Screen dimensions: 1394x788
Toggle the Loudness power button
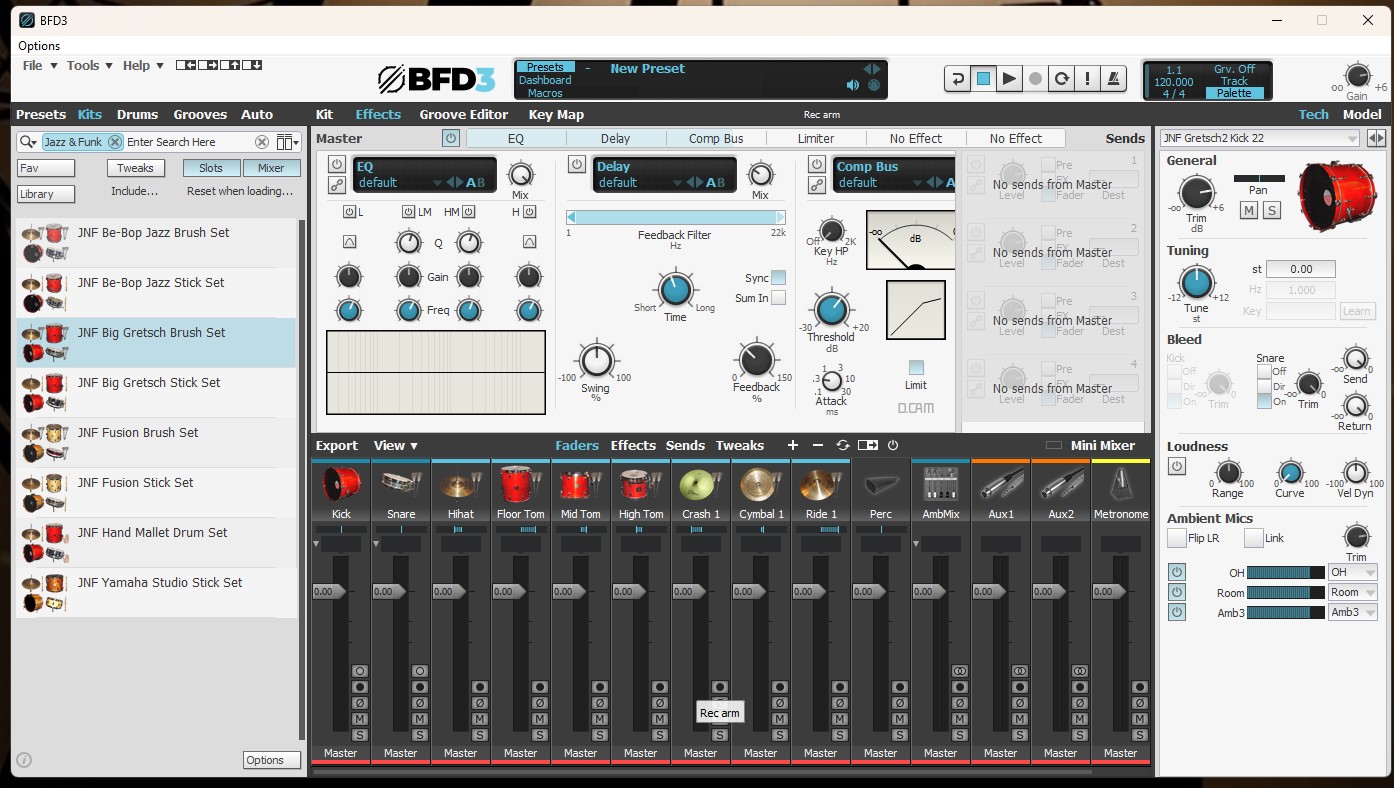1177,466
